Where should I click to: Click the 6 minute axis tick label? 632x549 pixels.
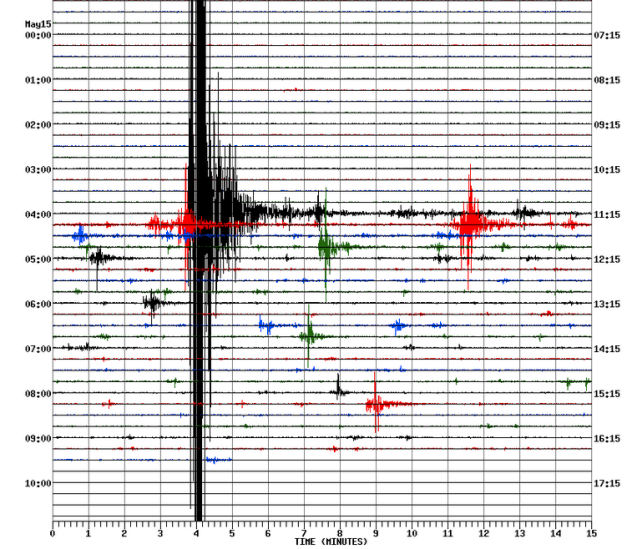268,534
